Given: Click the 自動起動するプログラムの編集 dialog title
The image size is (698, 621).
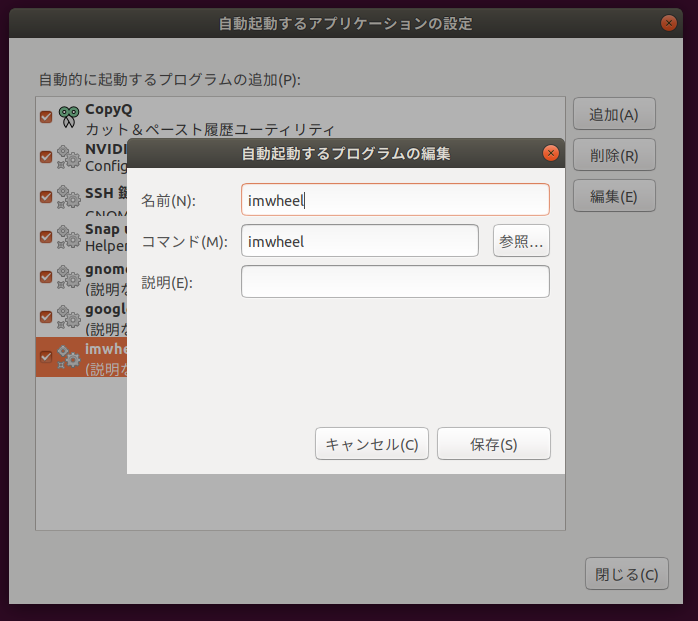Looking at the screenshot, I should click(x=346, y=154).
